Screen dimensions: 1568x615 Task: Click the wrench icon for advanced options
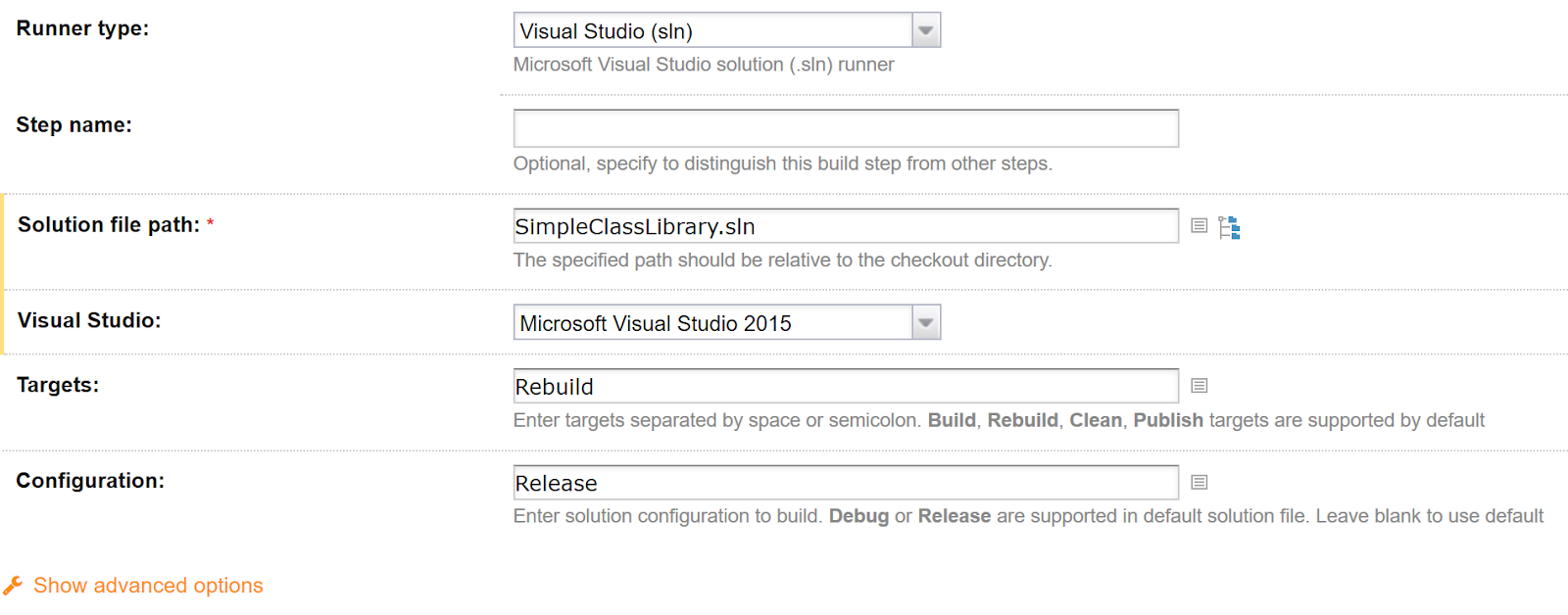point(13,586)
